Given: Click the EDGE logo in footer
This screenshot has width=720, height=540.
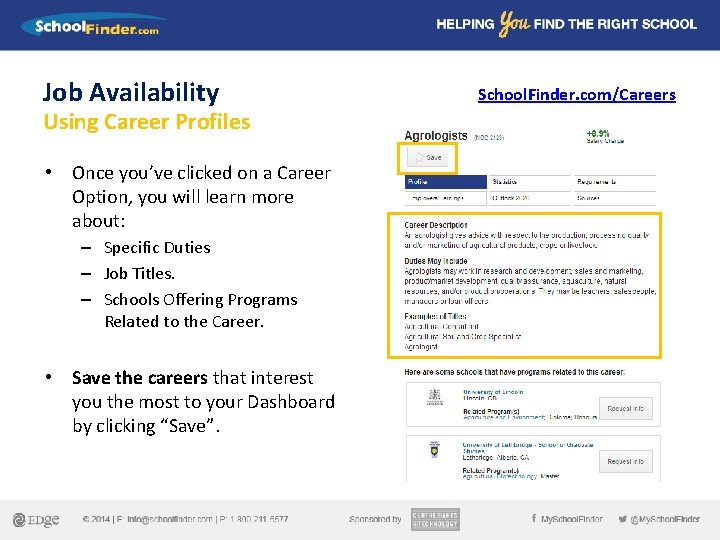Looking at the screenshot, I should pyautogui.click(x=36, y=519).
